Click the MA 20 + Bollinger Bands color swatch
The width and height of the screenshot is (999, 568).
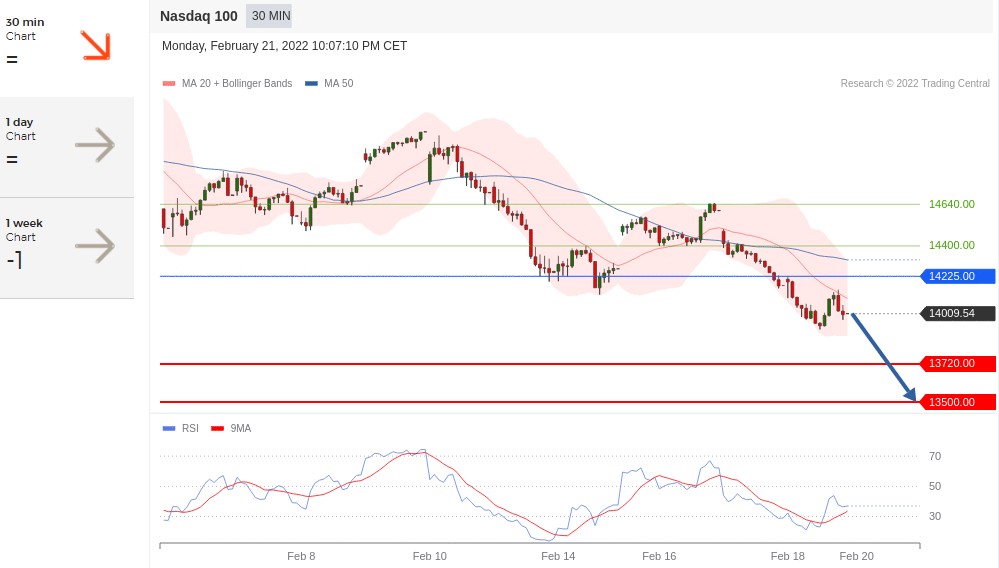[169, 83]
